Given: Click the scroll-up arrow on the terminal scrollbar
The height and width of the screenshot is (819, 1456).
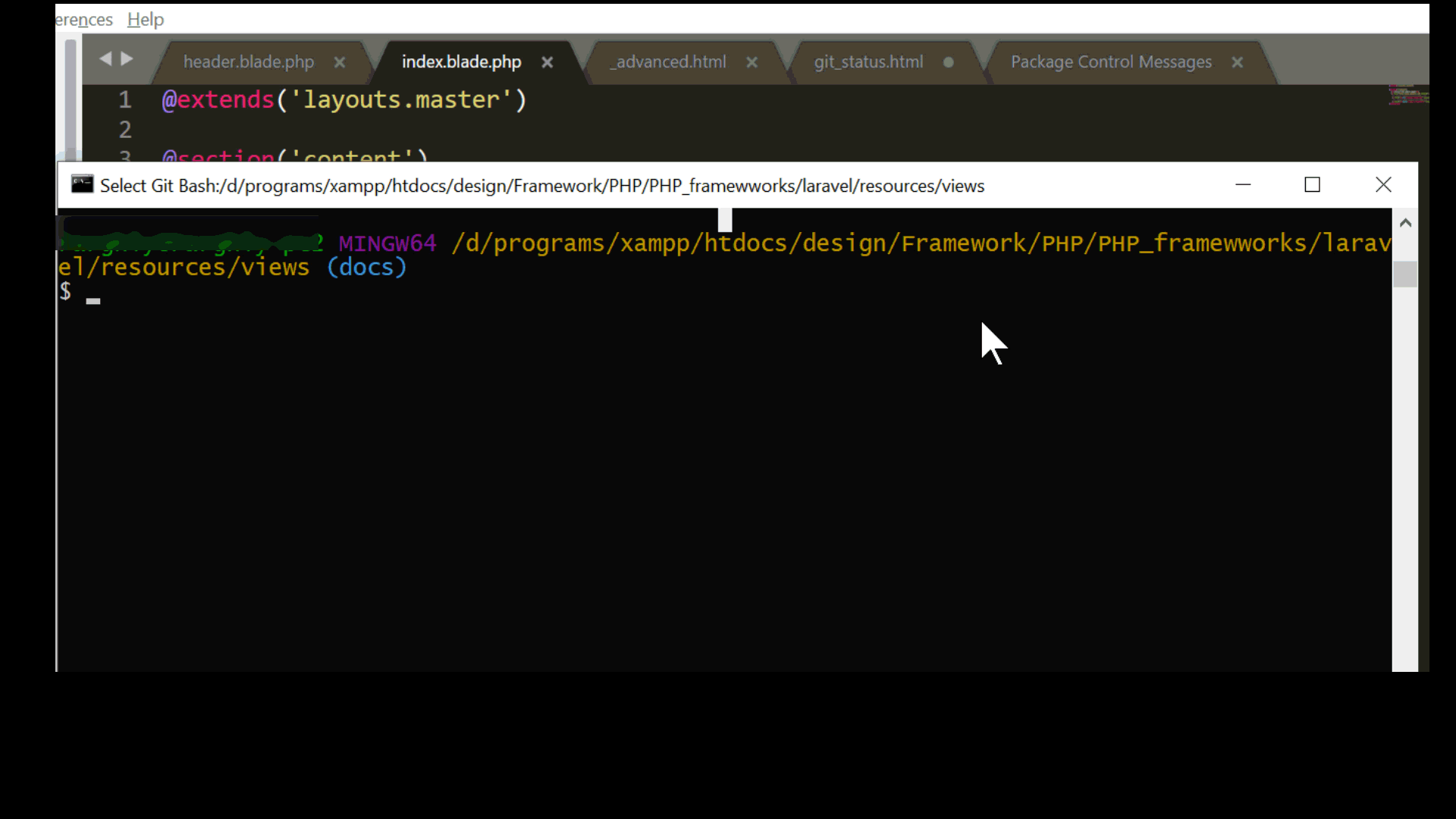Looking at the screenshot, I should (1405, 221).
